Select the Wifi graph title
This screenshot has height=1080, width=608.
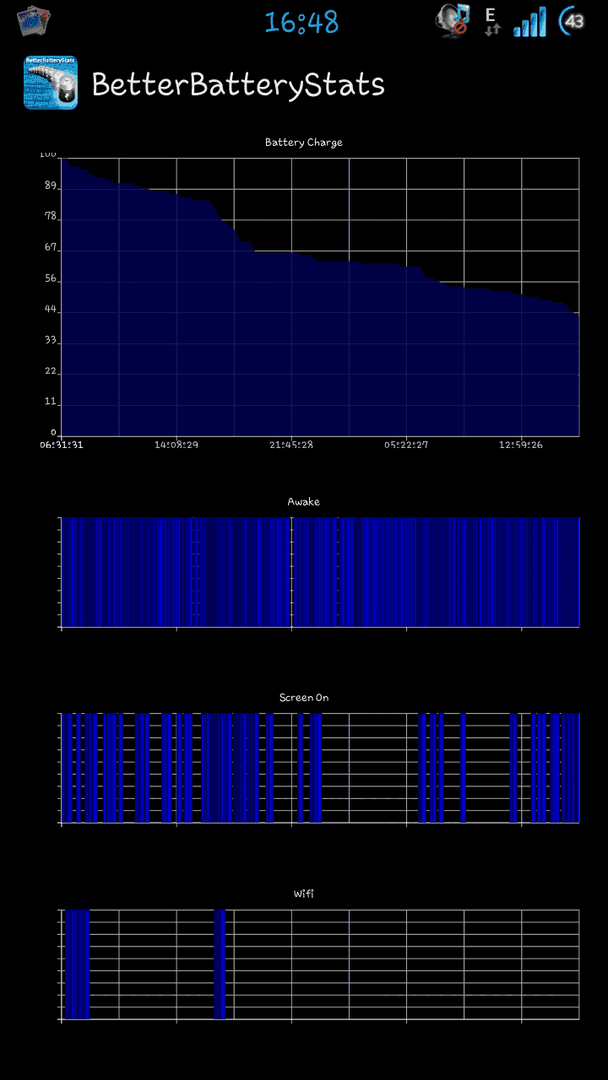[304, 893]
